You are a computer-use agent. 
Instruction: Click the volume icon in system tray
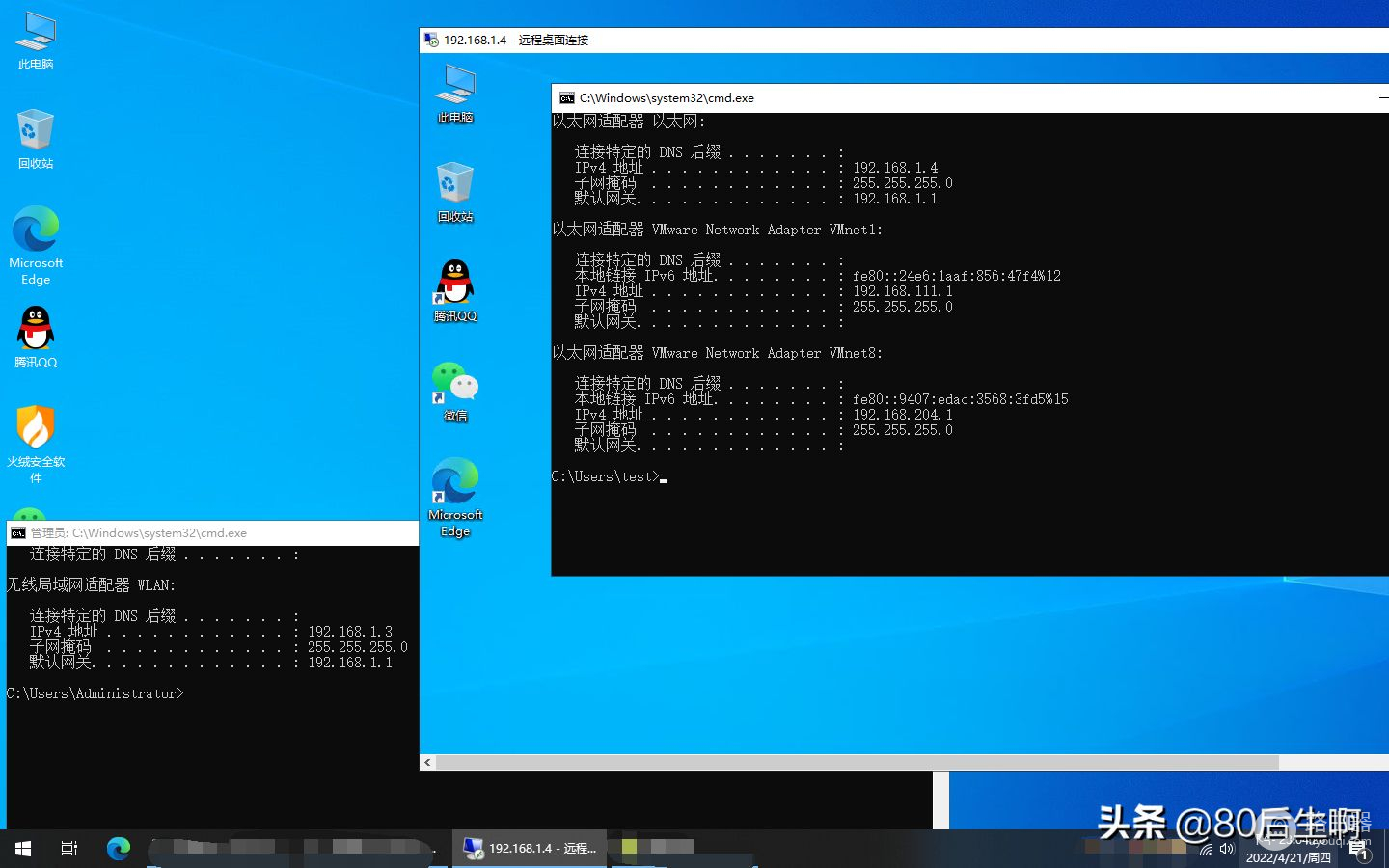tap(1227, 850)
